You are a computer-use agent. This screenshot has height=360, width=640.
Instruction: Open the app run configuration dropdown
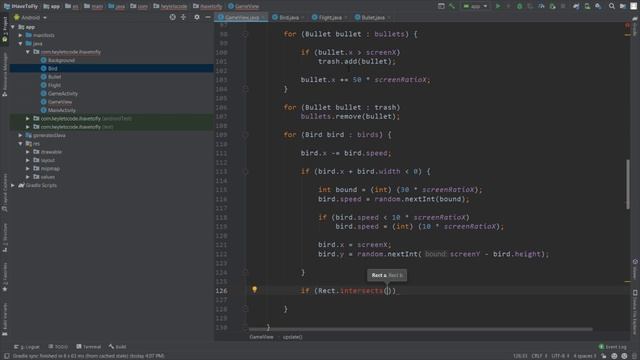click(x=476, y=6)
